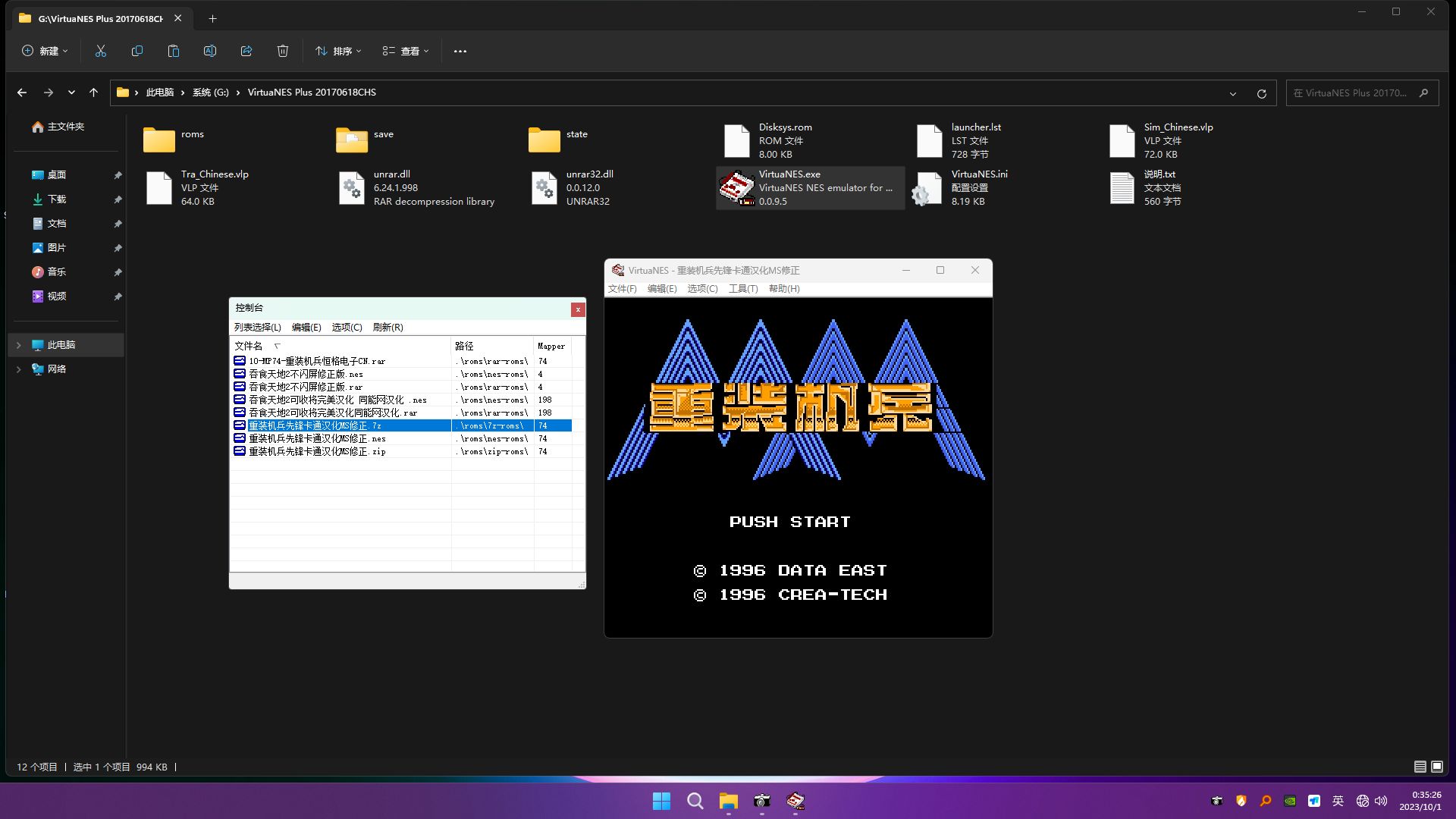Open 选项(C) menu in 控制台 window
The height and width of the screenshot is (819, 1456).
tap(347, 328)
